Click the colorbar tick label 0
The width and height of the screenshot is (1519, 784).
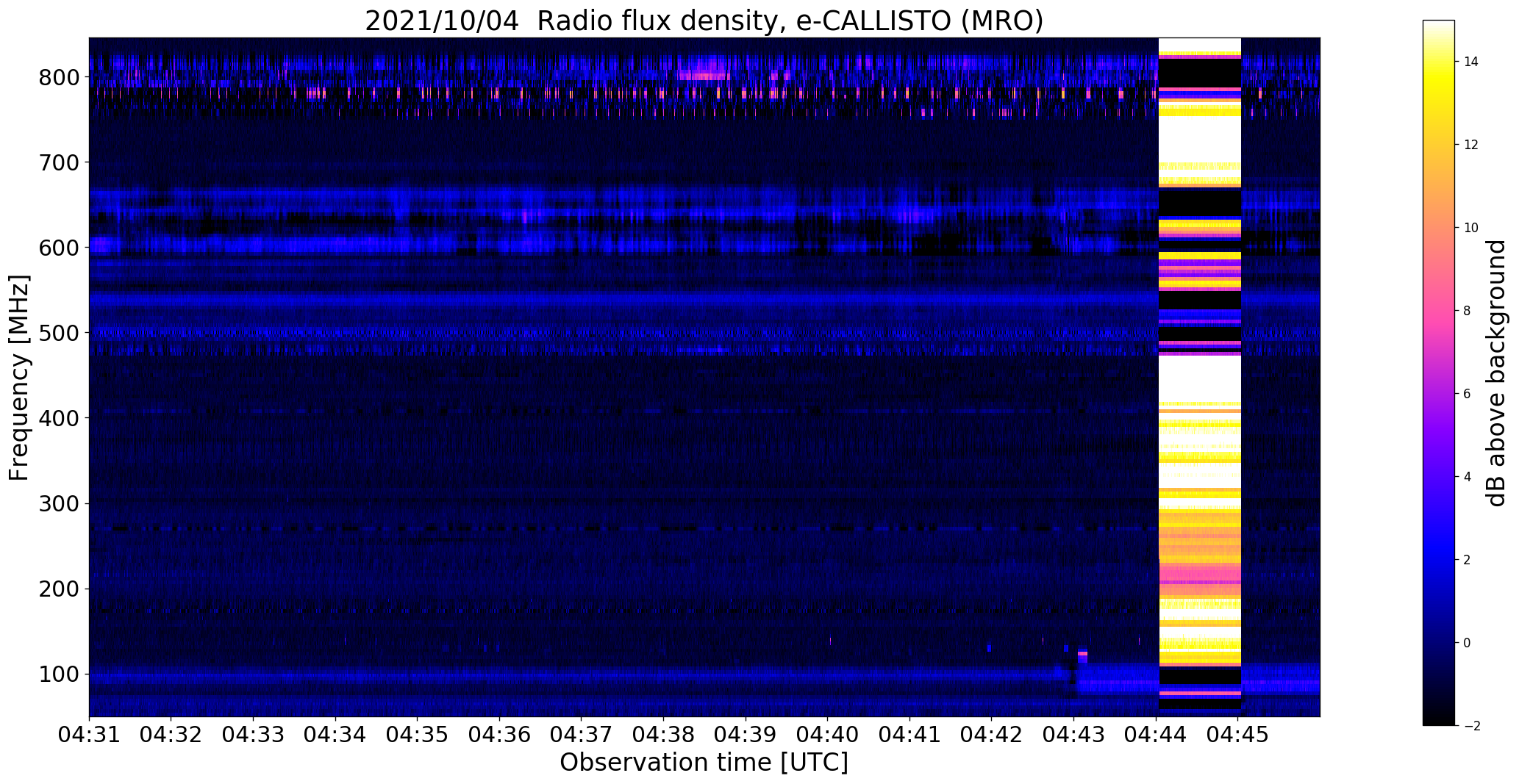point(1468,643)
